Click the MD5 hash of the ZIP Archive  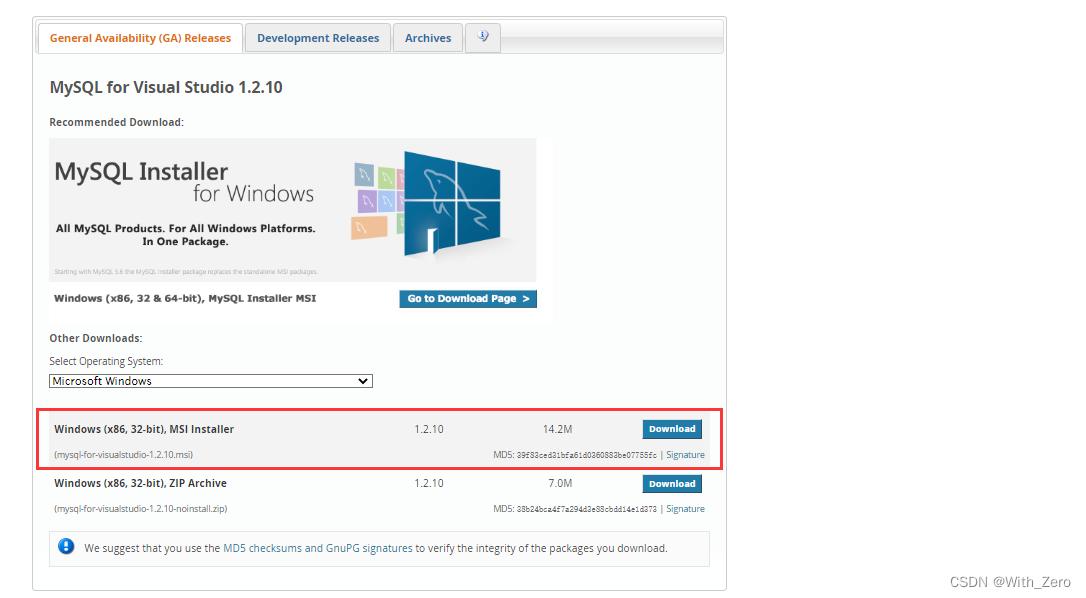(x=587, y=509)
